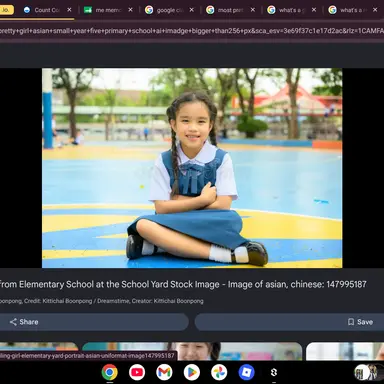Click the green favicon of the 'me meme' tab
This screenshot has height=384, width=384.
coord(88,10)
